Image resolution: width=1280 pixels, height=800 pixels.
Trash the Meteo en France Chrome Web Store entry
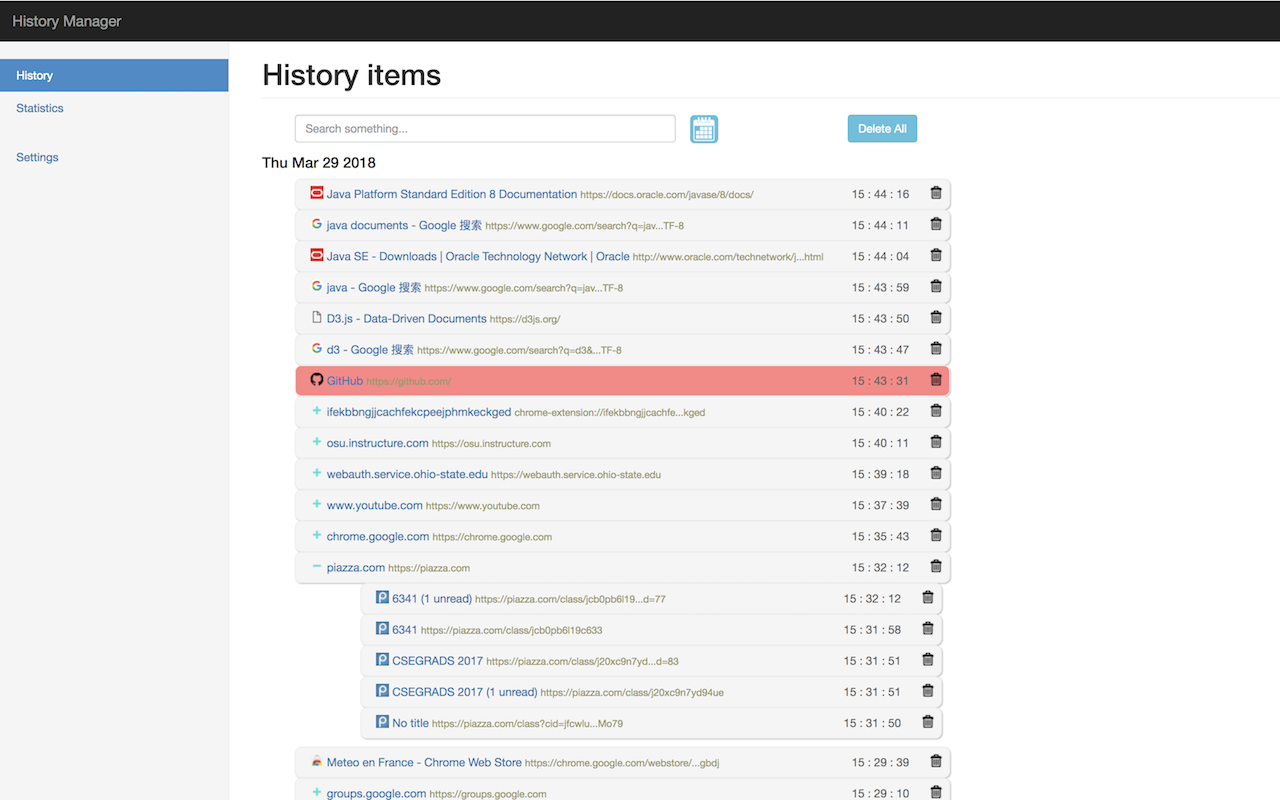point(936,761)
